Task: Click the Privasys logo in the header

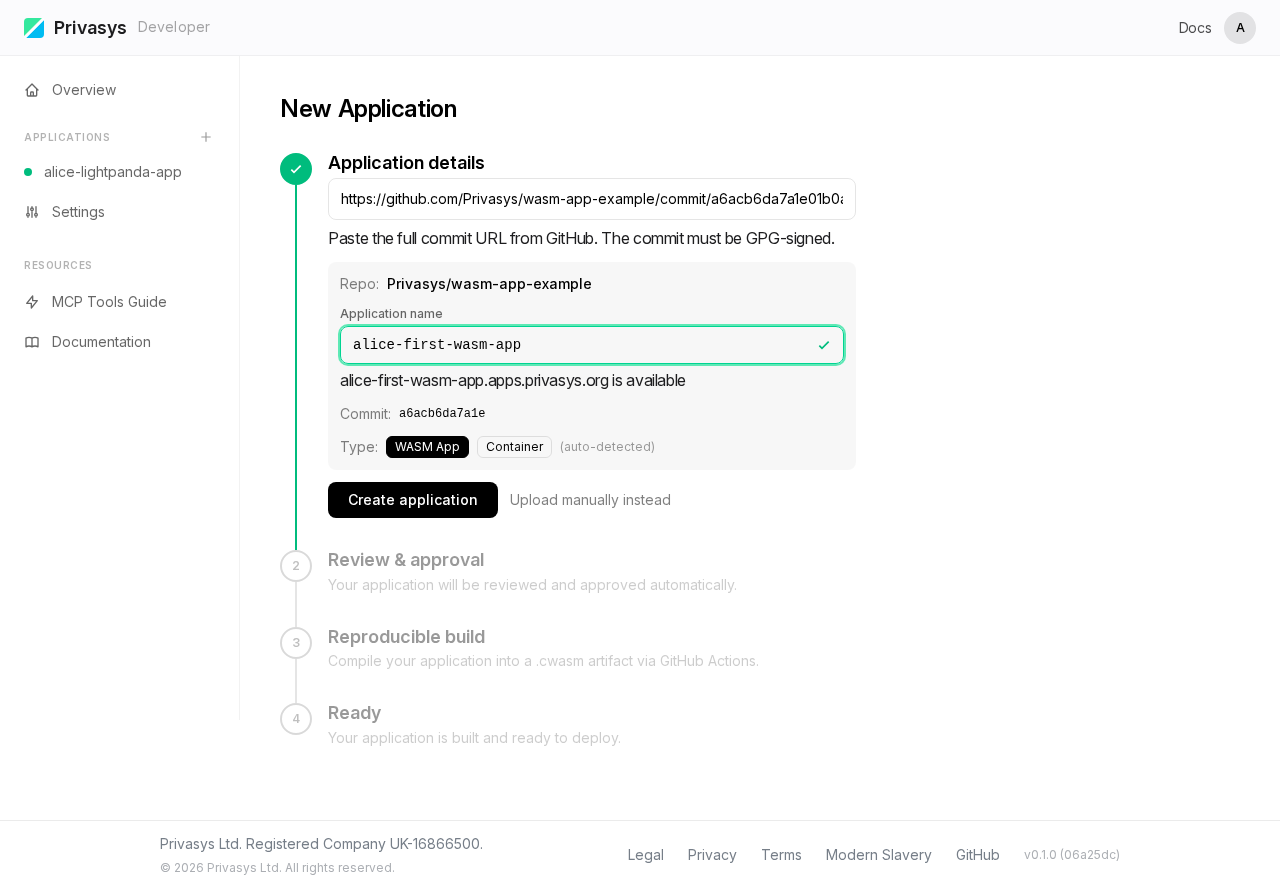Action: (36, 27)
